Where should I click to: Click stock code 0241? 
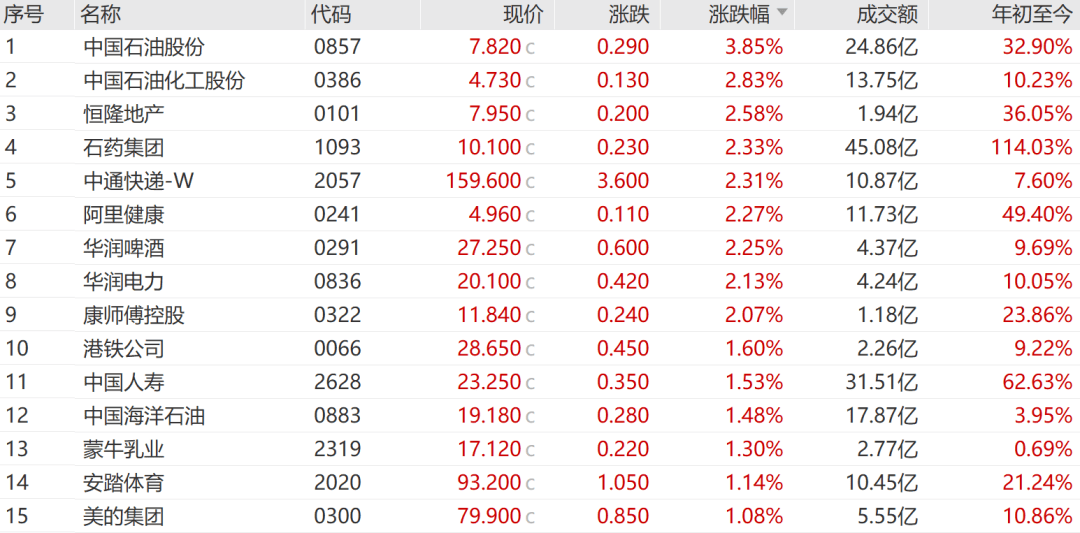coord(336,215)
